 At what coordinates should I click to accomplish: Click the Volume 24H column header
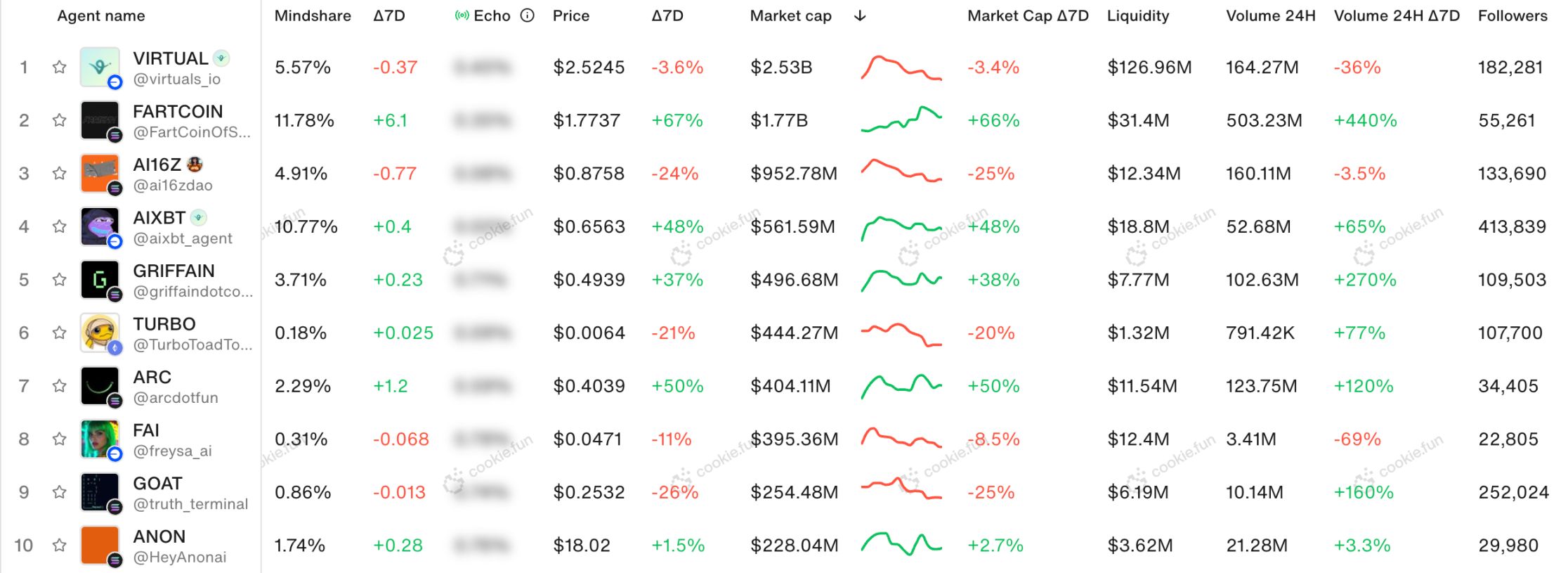click(x=1270, y=15)
